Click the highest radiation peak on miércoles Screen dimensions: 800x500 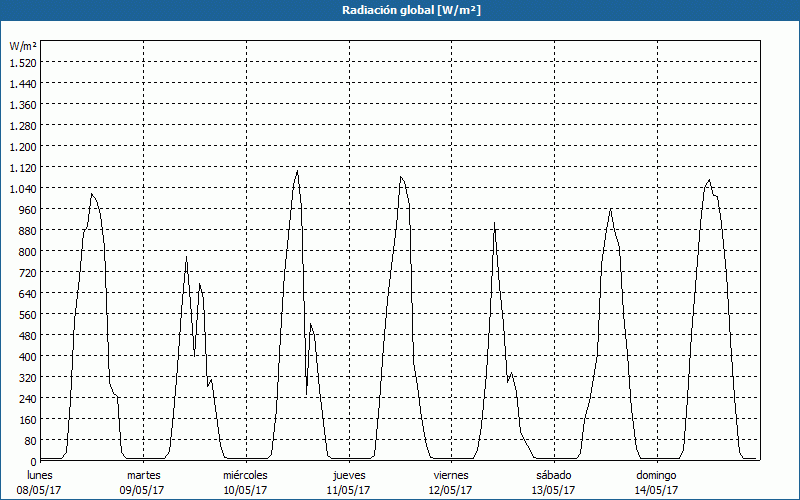click(297, 171)
